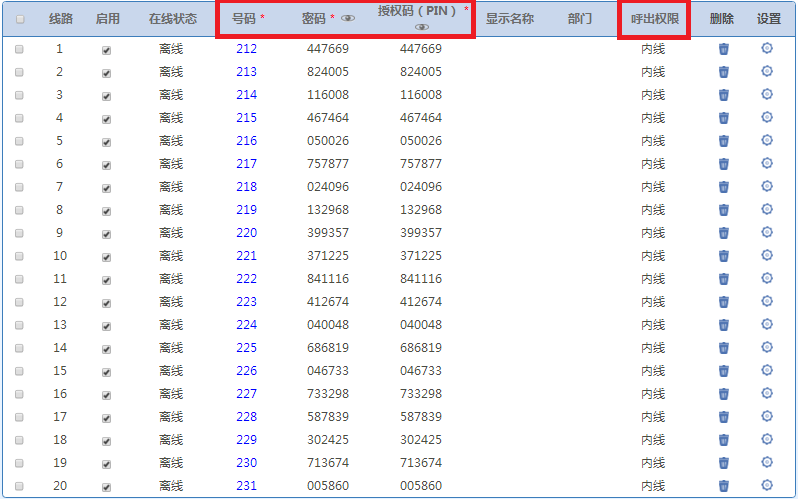Toggle password visibility eye in 密码 header
Image resolution: width=798 pixels, height=499 pixels.
348,19
